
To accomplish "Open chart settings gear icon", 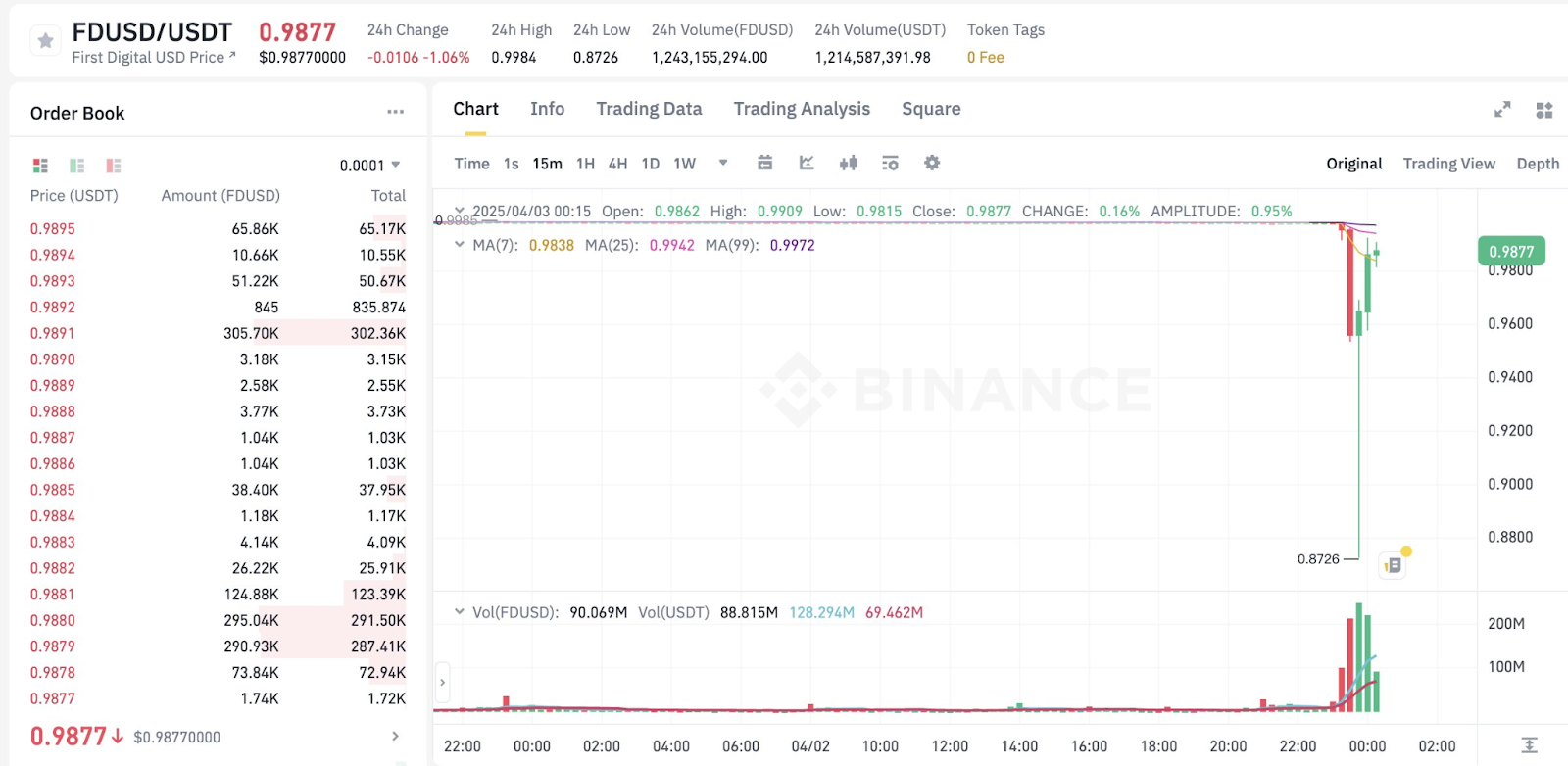I will click(932, 163).
